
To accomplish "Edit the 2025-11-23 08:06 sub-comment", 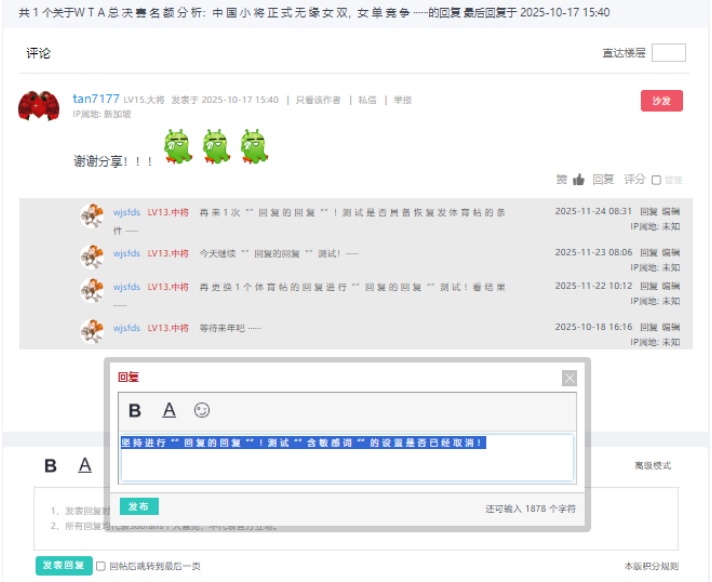I will coord(671,252).
